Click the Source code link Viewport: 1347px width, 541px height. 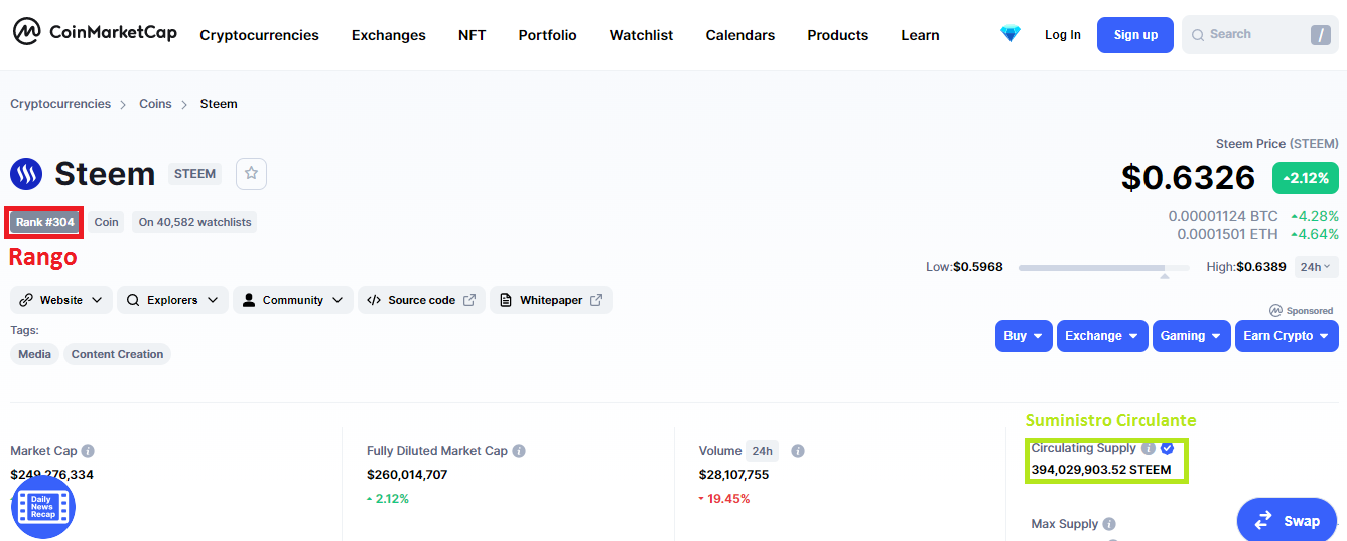click(422, 300)
